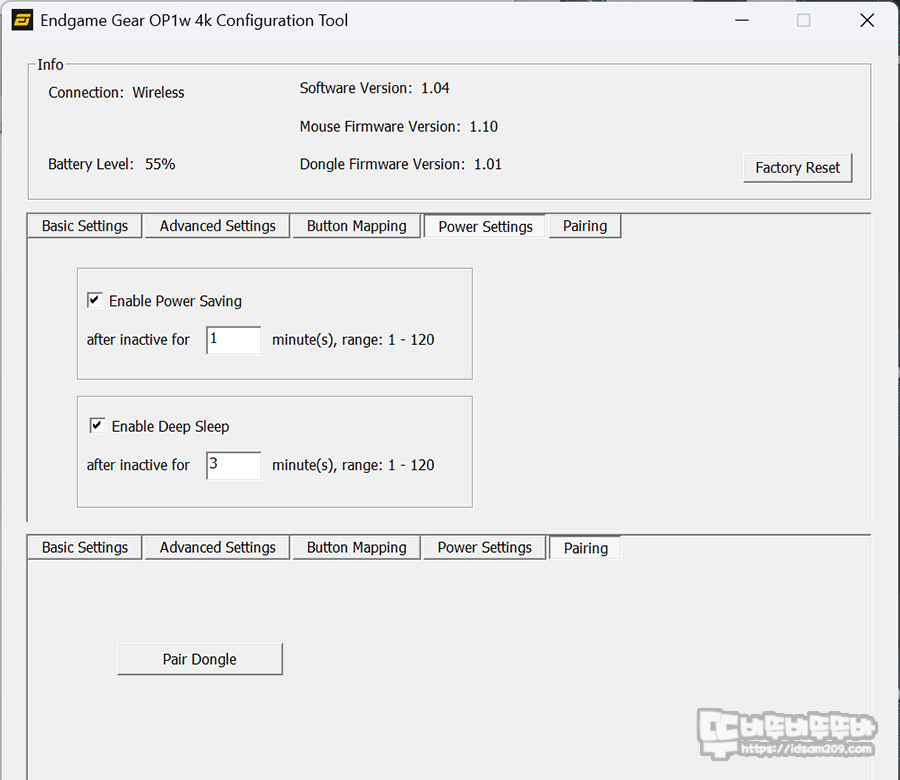Switch to Pairing tab in upper tab row
Image resolution: width=900 pixels, height=780 pixels.
tap(585, 226)
